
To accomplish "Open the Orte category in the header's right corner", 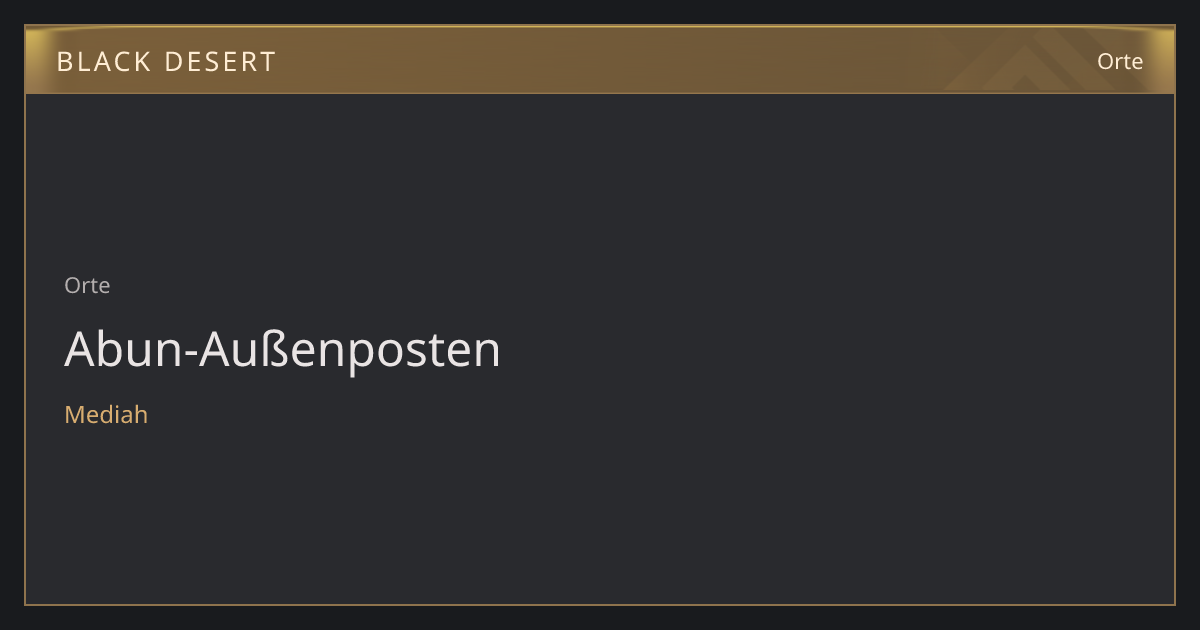I will click(x=1120, y=61).
